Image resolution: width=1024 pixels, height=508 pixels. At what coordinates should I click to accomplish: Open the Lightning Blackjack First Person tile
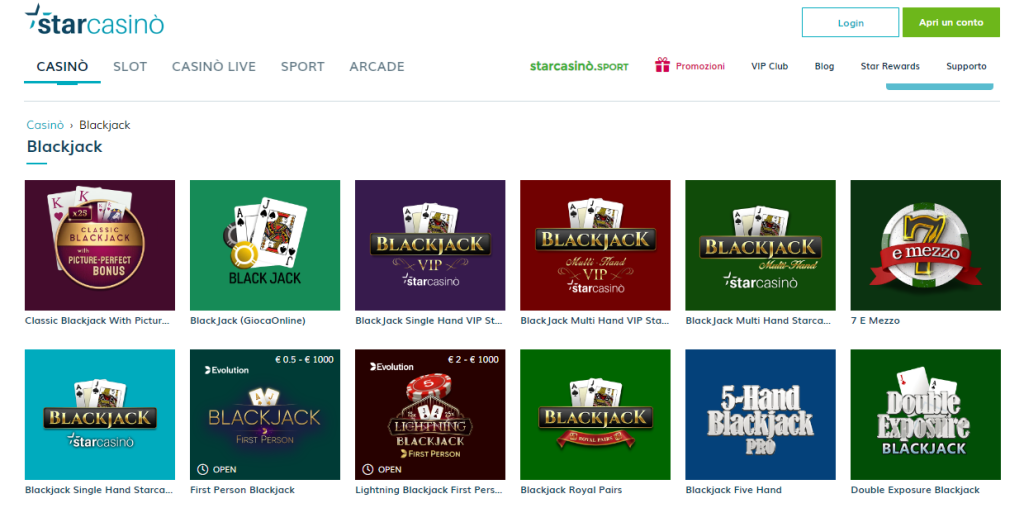pyautogui.click(x=430, y=415)
